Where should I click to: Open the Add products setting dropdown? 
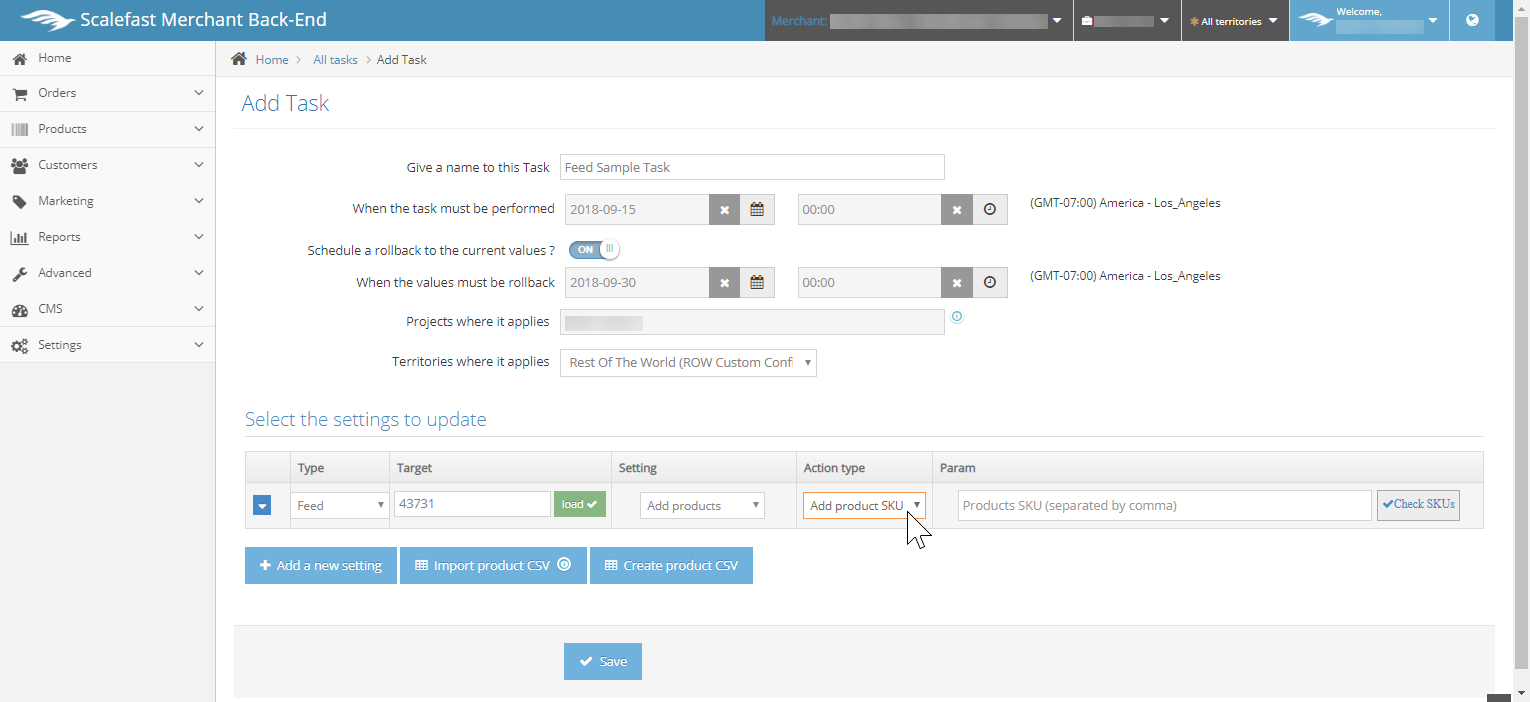click(702, 506)
